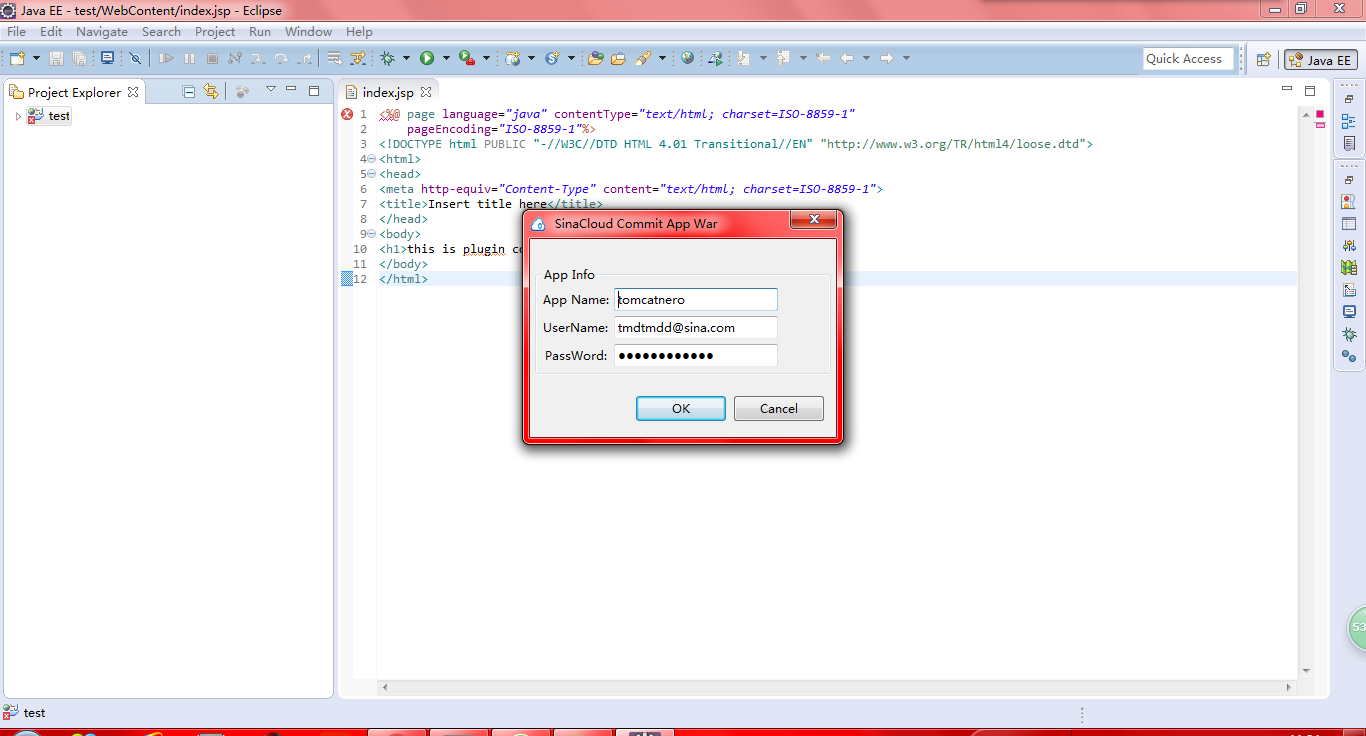Open the Breakpoints view side icon
Screen dimensions: 1366x736
pos(1349,356)
